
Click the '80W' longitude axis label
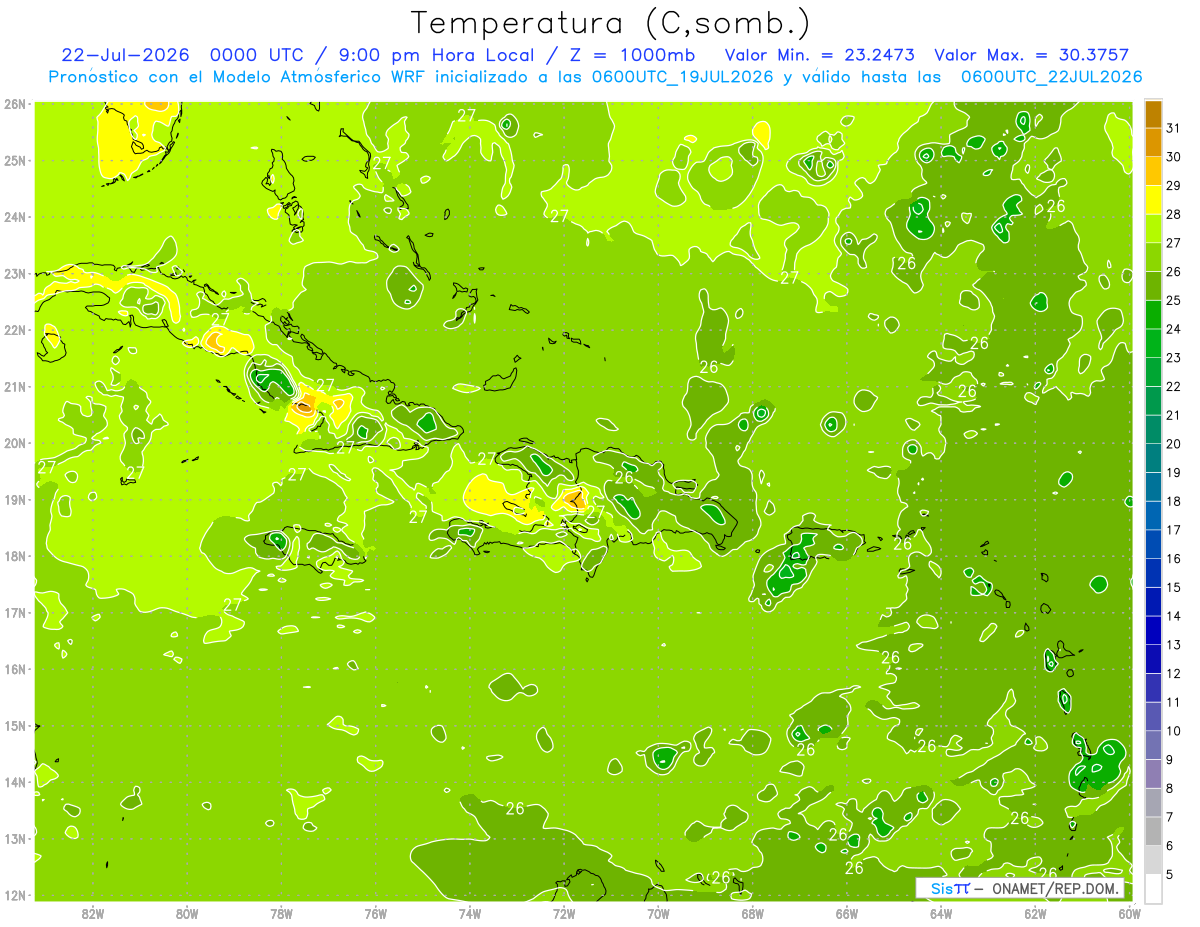tap(187, 914)
